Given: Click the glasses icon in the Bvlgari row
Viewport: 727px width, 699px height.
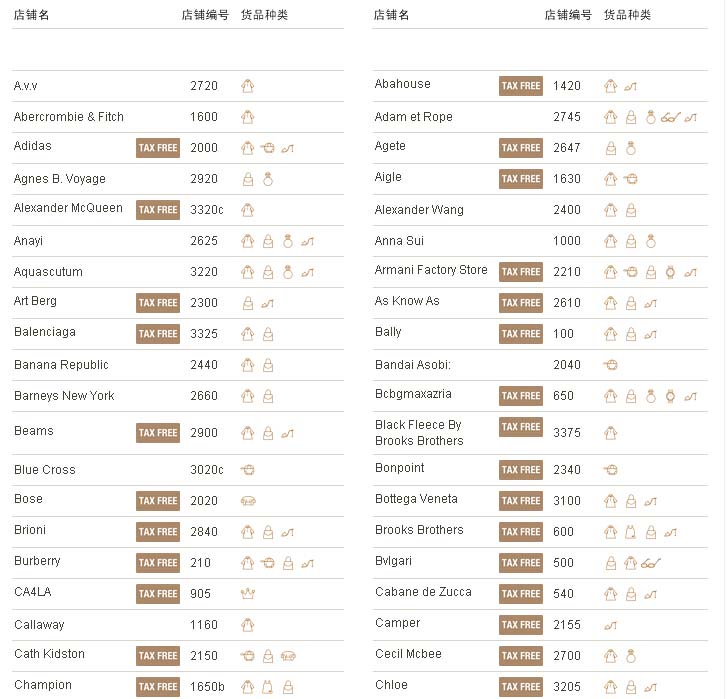Looking at the screenshot, I should click(x=651, y=563).
